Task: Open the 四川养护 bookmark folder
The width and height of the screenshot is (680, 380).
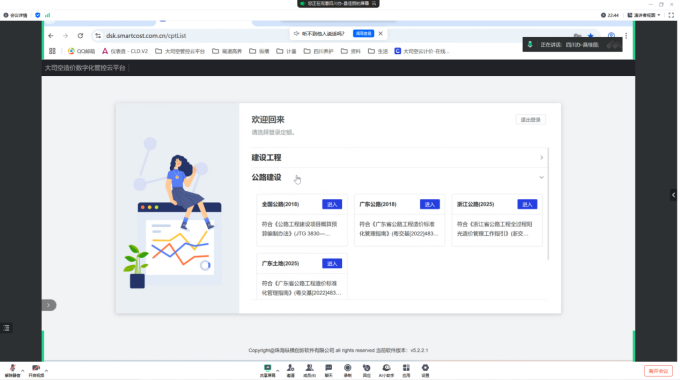Action: point(318,51)
